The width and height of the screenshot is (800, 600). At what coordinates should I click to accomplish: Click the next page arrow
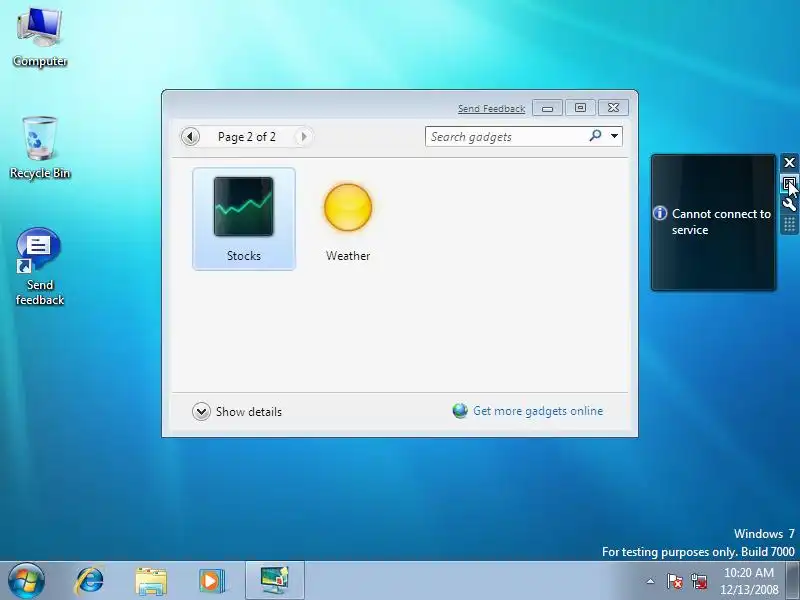(x=304, y=137)
